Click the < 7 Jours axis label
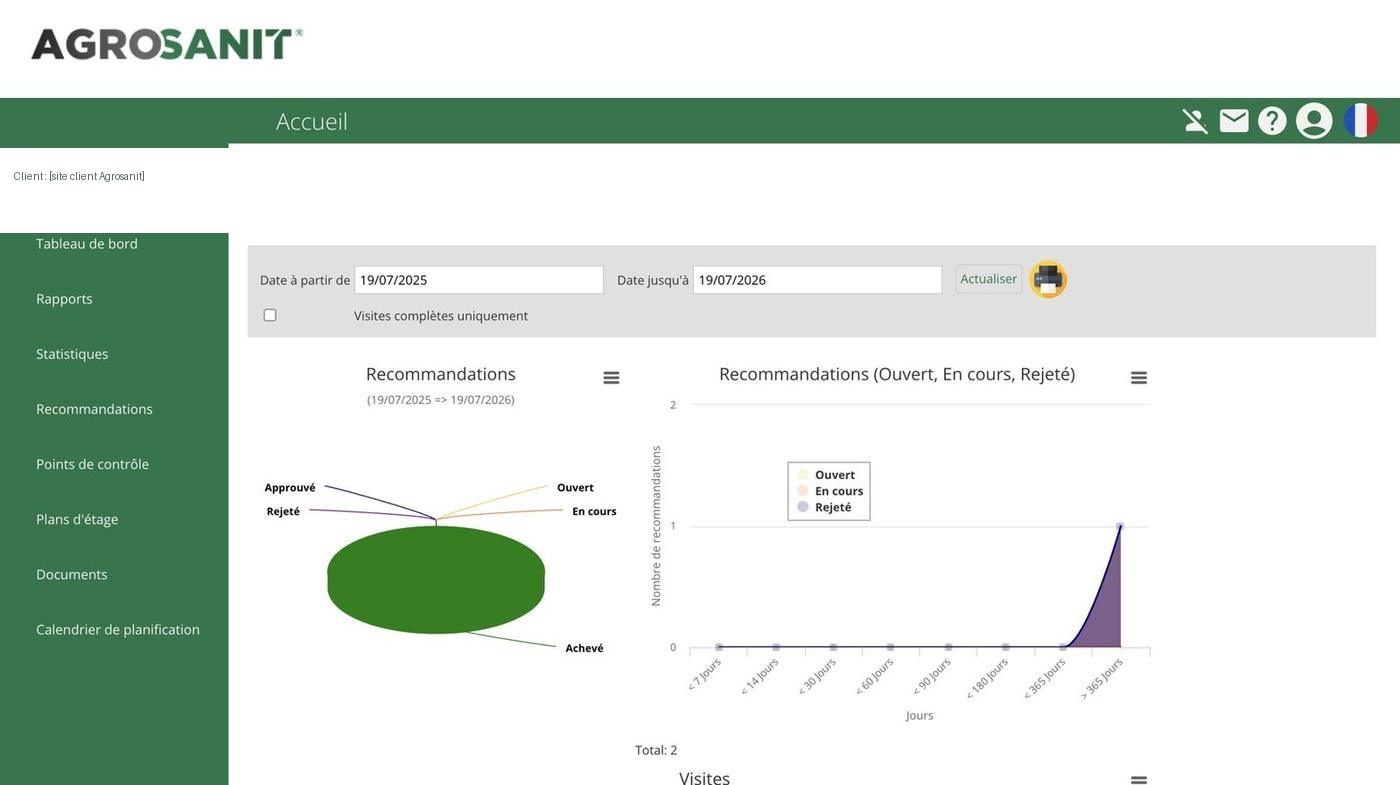Screen dimensions: 1400x785 click(x=705, y=674)
